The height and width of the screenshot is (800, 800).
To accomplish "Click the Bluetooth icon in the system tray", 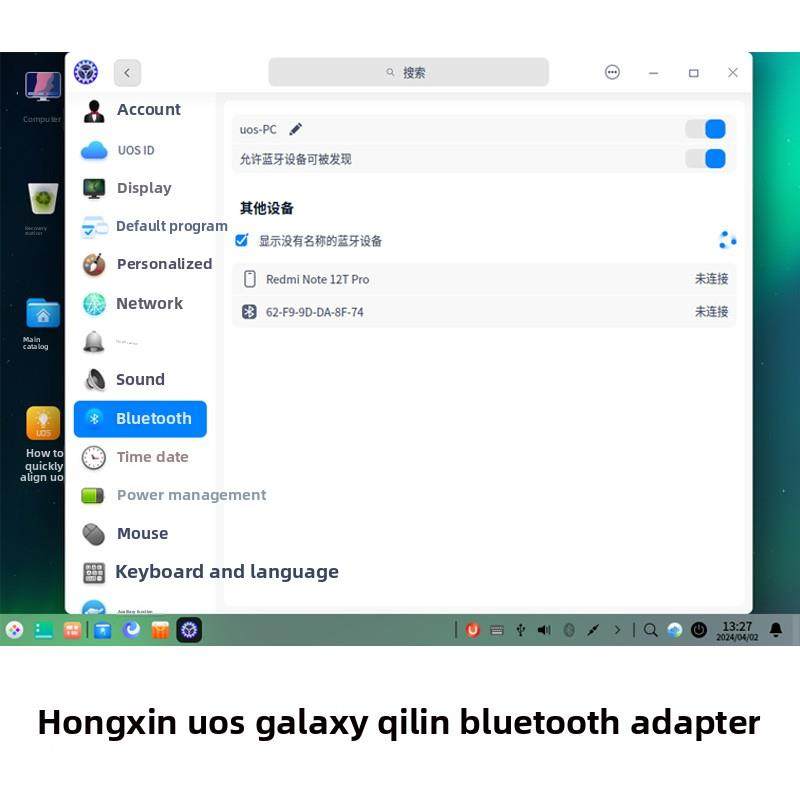I will coord(570,630).
